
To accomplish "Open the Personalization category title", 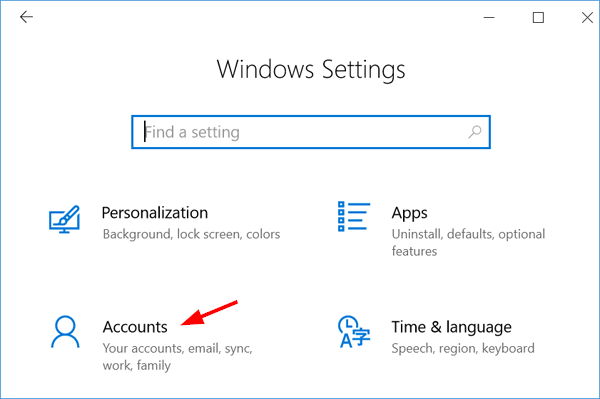I will (155, 213).
